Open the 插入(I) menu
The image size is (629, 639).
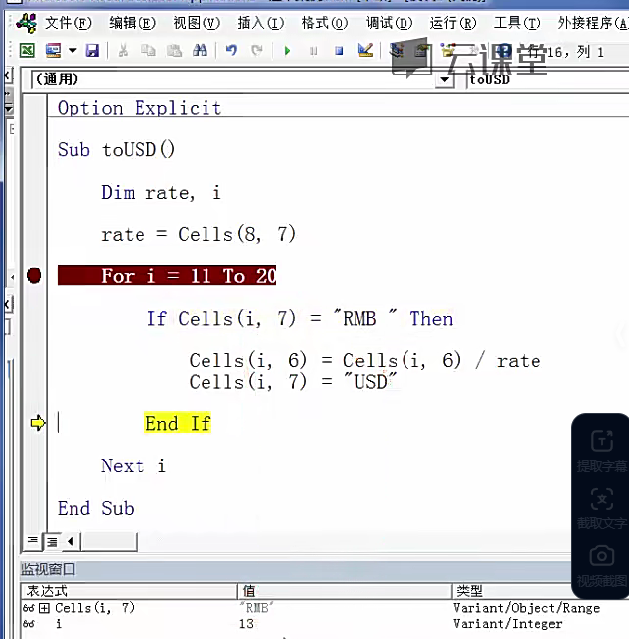[260, 23]
